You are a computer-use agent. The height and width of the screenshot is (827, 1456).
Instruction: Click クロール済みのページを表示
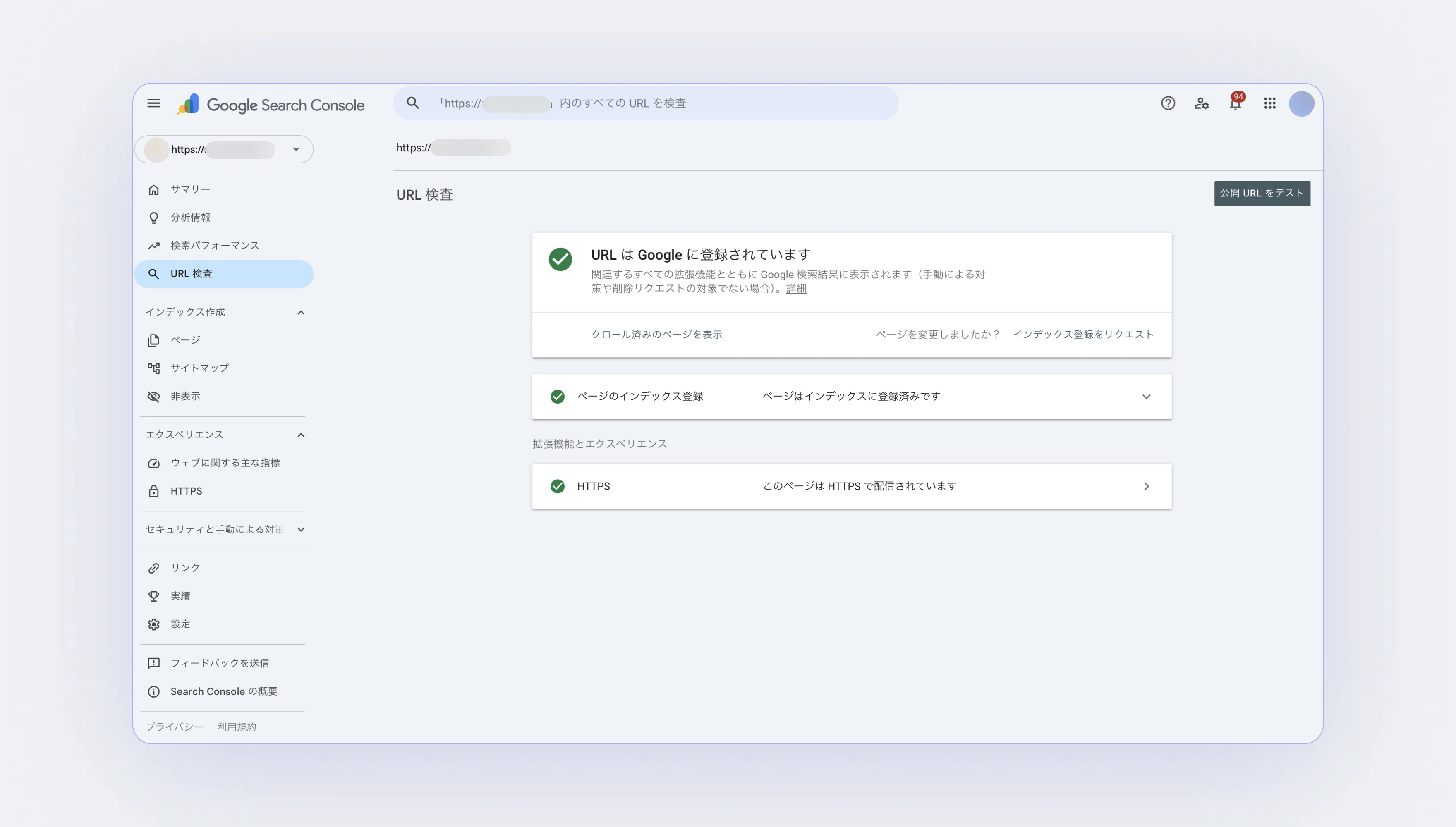(x=657, y=335)
